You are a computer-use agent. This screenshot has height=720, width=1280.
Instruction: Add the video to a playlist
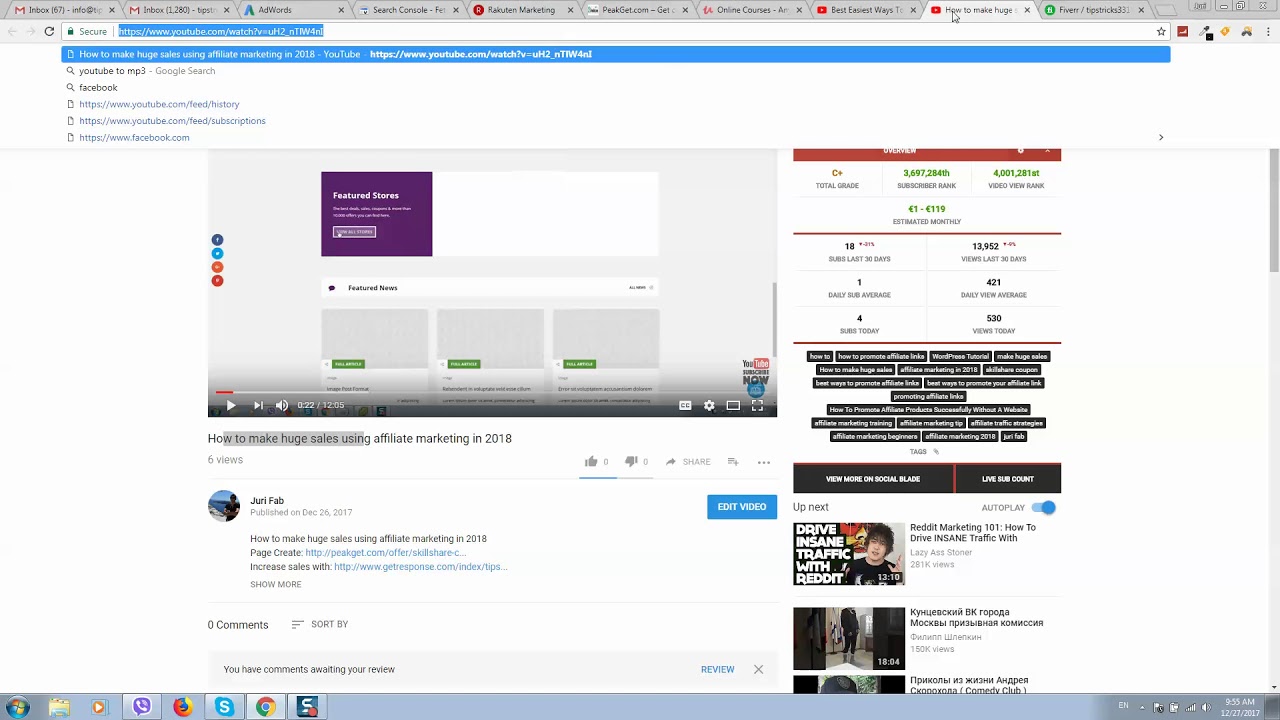[733, 461]
